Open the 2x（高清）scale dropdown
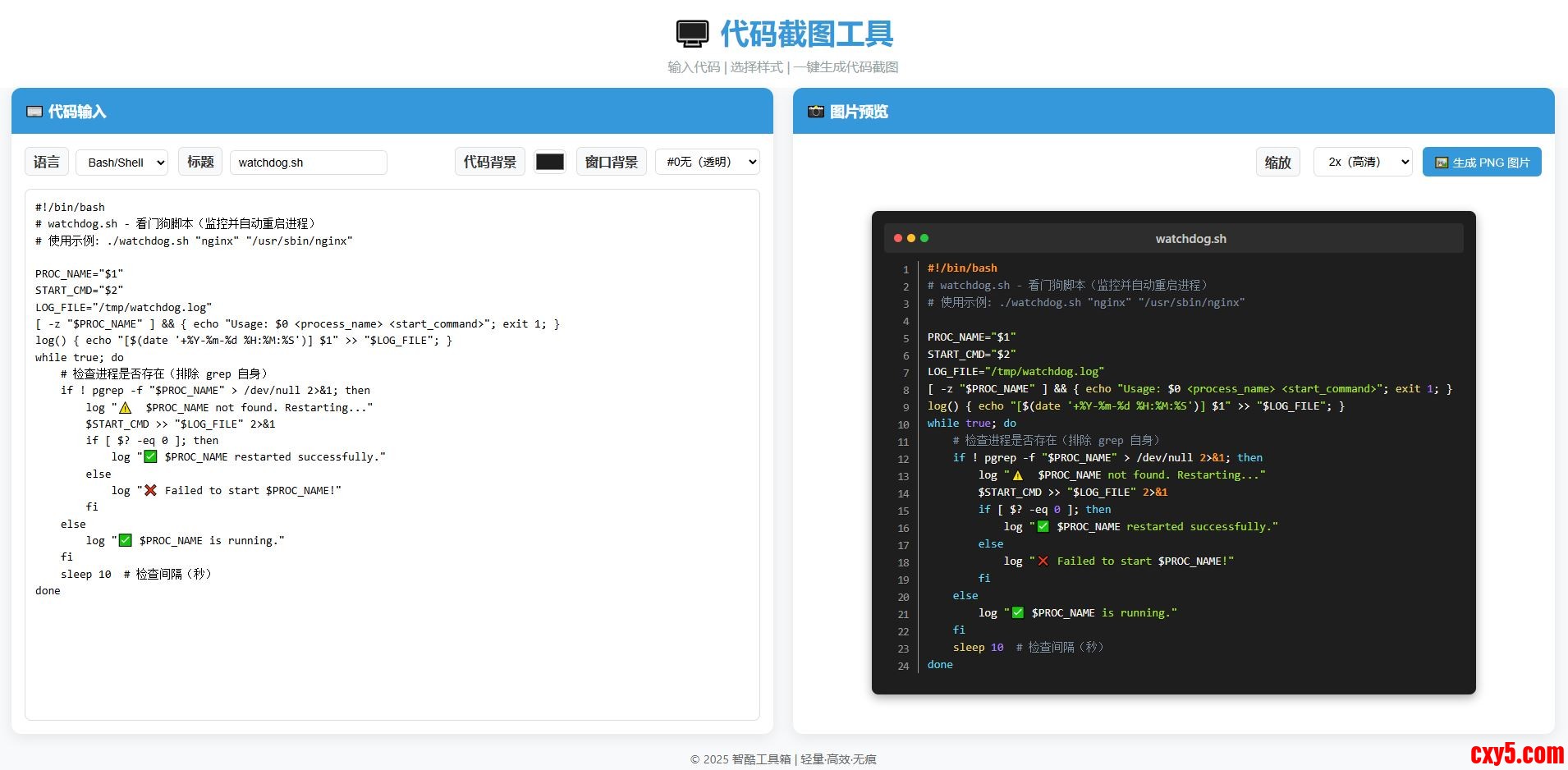Image resolution: width=1568 pixels, height=770 pixels. coord(1362,162)
